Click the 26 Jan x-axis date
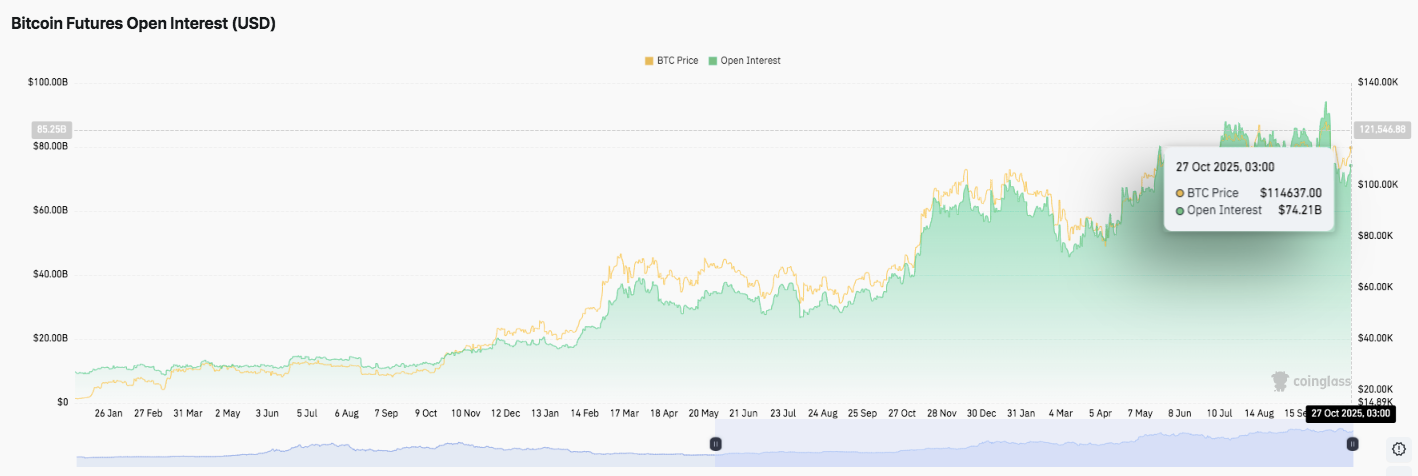The width and height of the screenshot is (1418, 476). [108, 412]
